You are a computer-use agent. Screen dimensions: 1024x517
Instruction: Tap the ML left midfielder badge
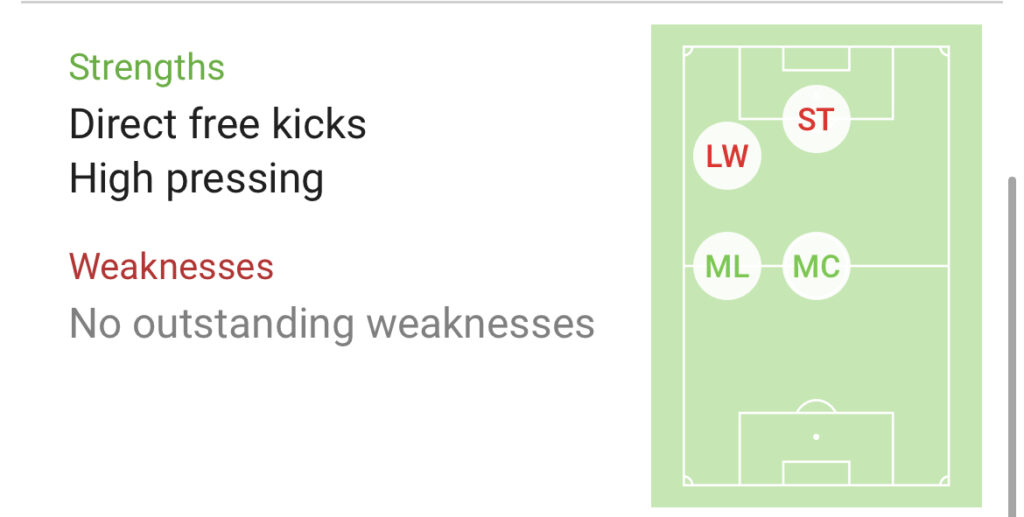[x=727, y=266]
